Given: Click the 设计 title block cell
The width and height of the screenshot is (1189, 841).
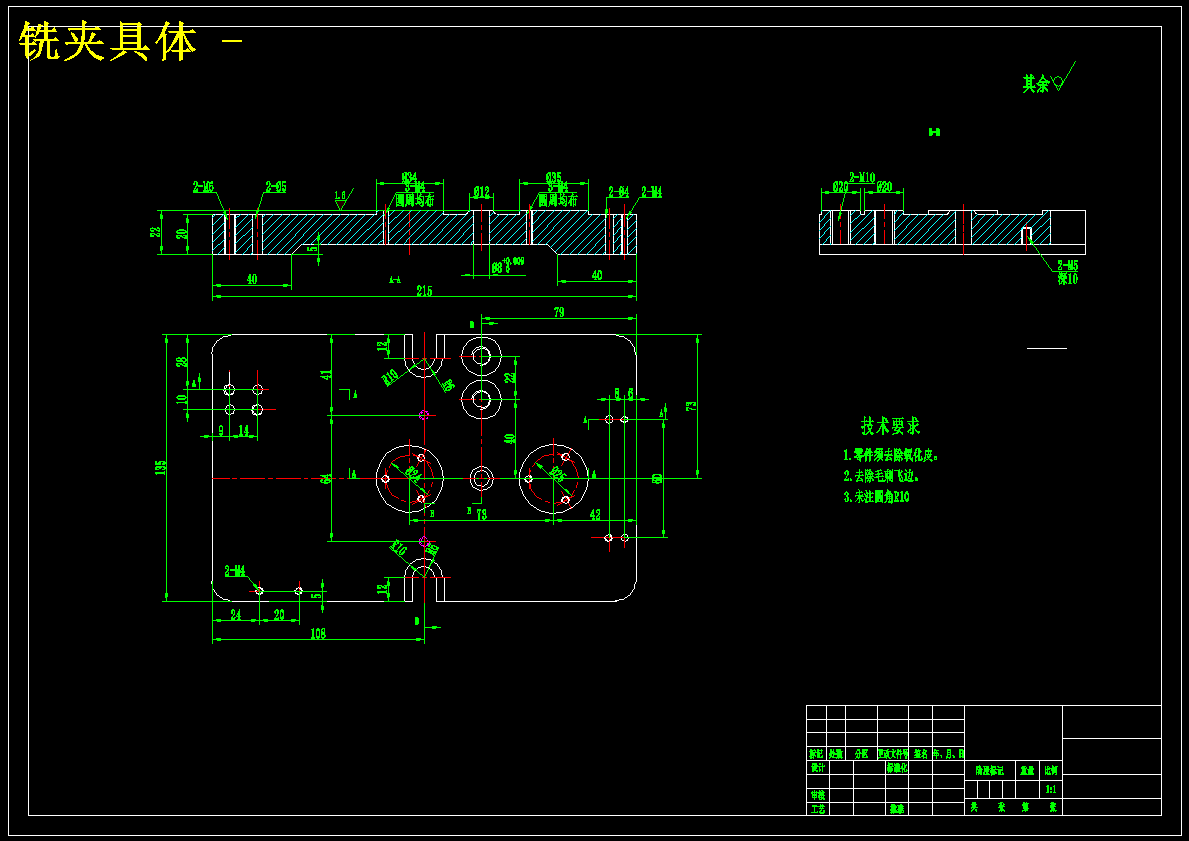Looking at the screenshot, I should click(817, 767).
